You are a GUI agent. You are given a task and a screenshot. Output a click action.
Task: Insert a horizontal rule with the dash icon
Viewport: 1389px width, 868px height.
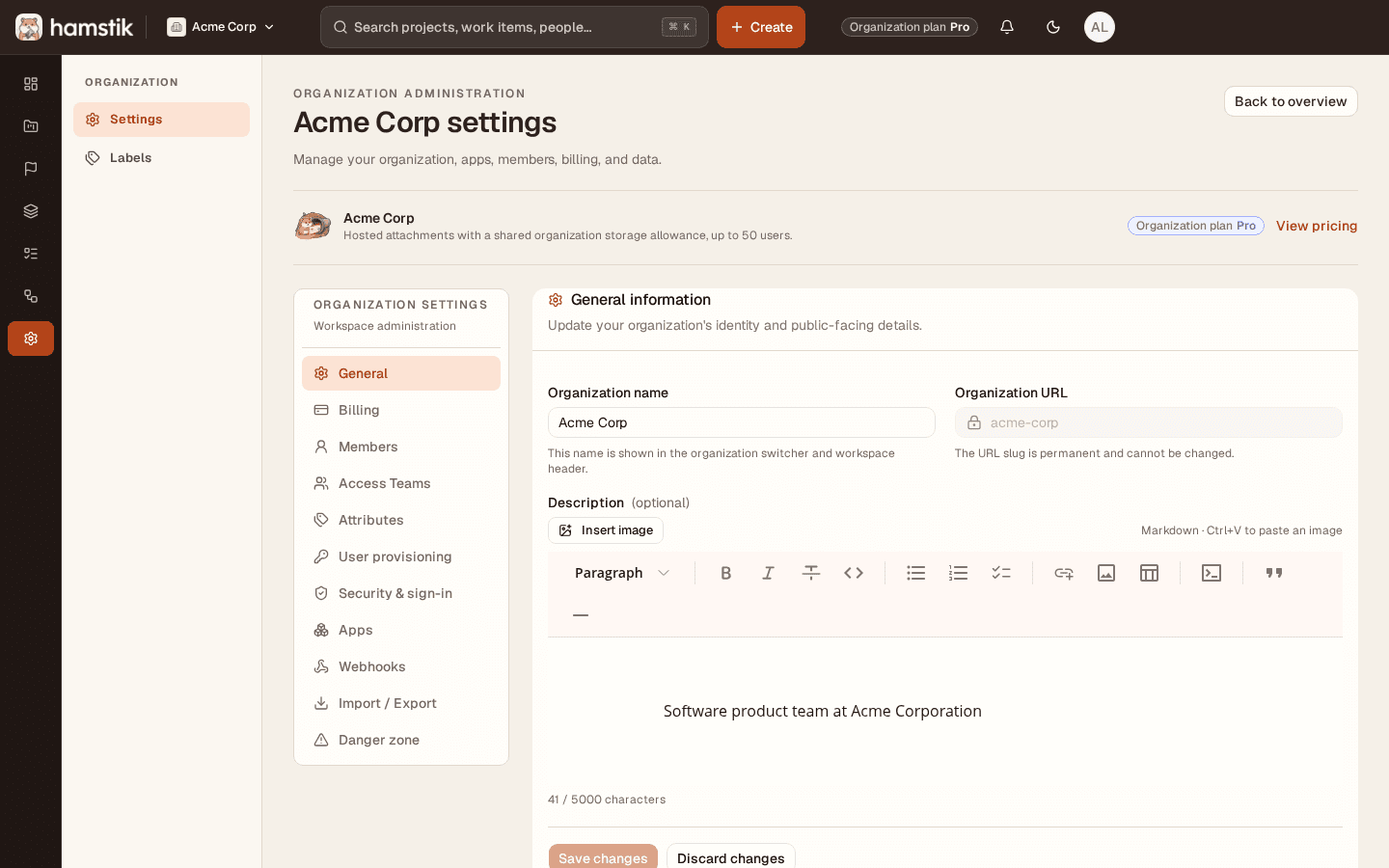coord(581,615)
